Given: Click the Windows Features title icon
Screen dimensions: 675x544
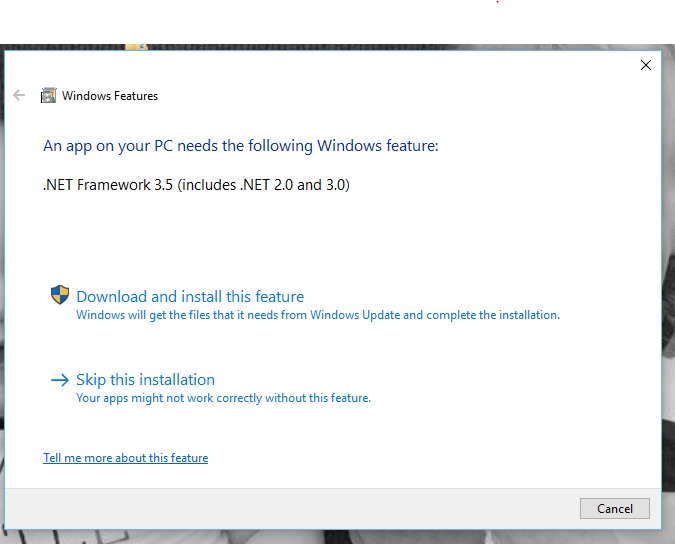Looking at the screenshot, I should 48,96.
